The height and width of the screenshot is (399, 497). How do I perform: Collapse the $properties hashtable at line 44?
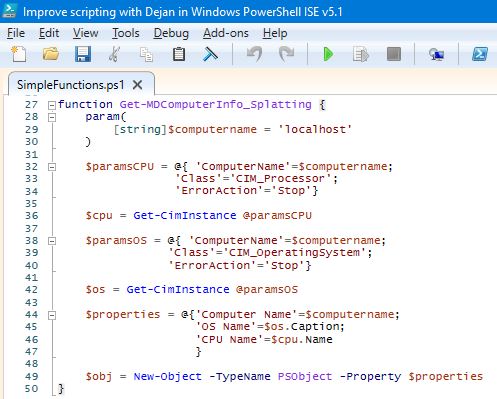pos(52,315)
